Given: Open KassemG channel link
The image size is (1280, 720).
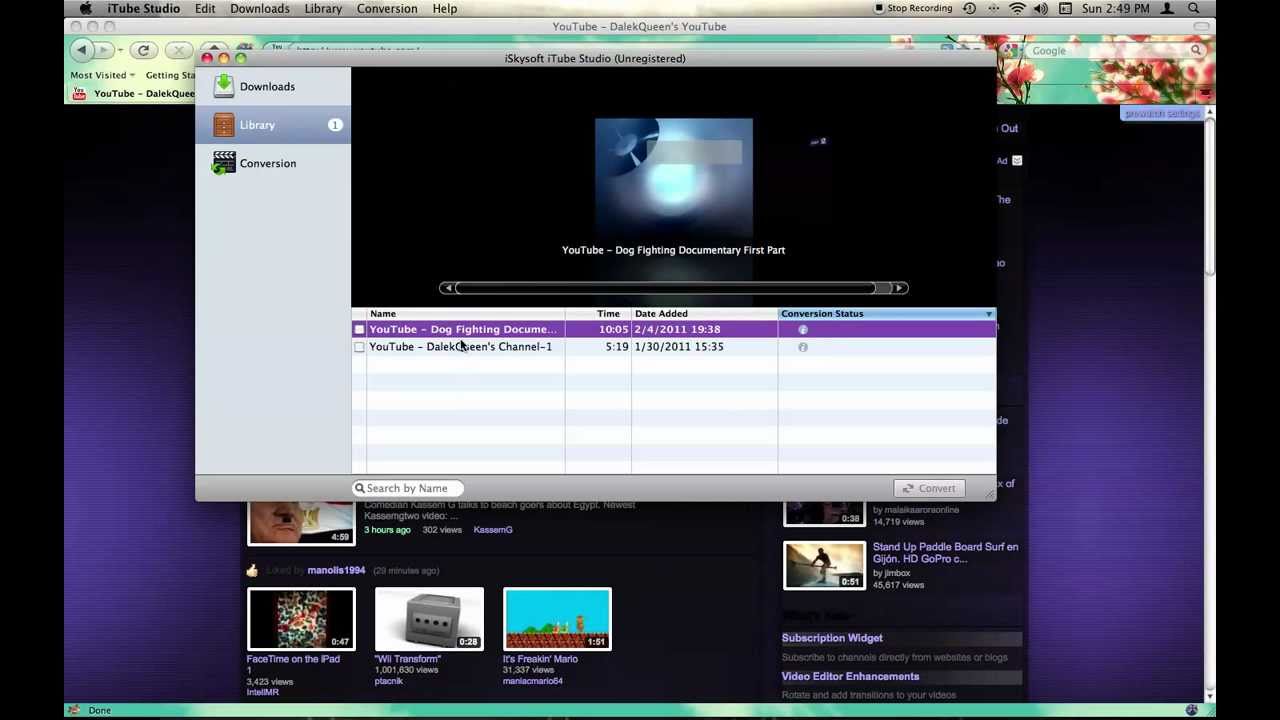Looking at the screenshot, I should [x=493, y=530].
